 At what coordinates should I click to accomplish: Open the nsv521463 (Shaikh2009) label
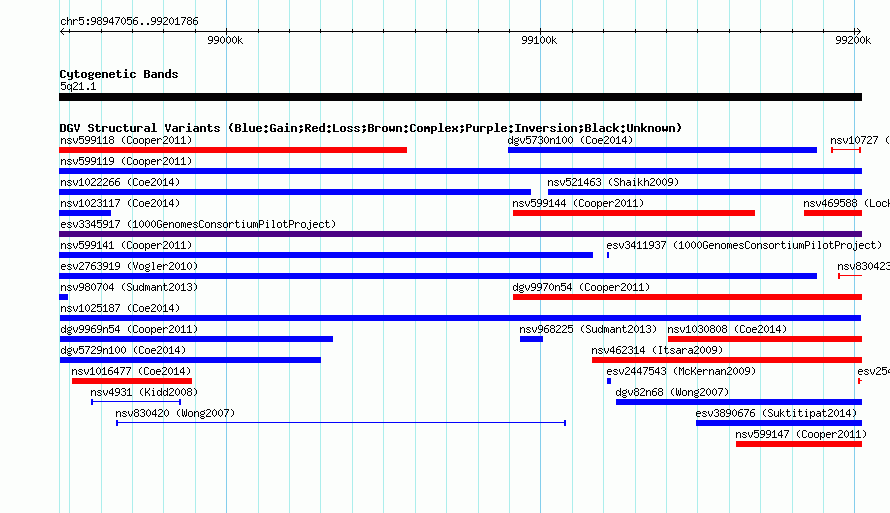[x=613, y=182]
